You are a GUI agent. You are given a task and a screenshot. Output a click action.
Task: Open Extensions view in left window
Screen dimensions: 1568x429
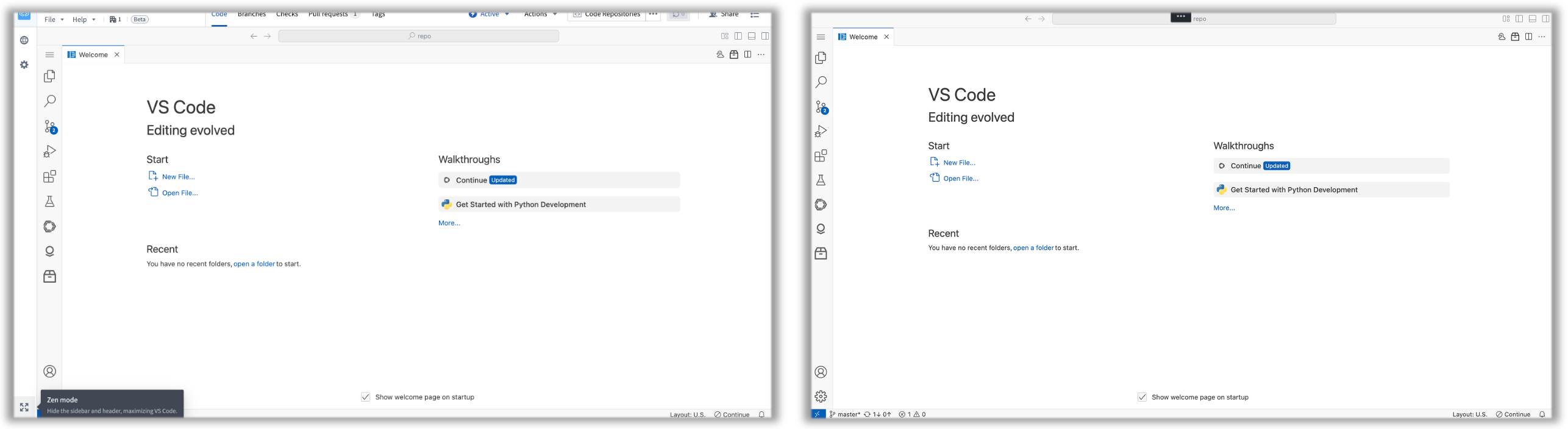50,177
